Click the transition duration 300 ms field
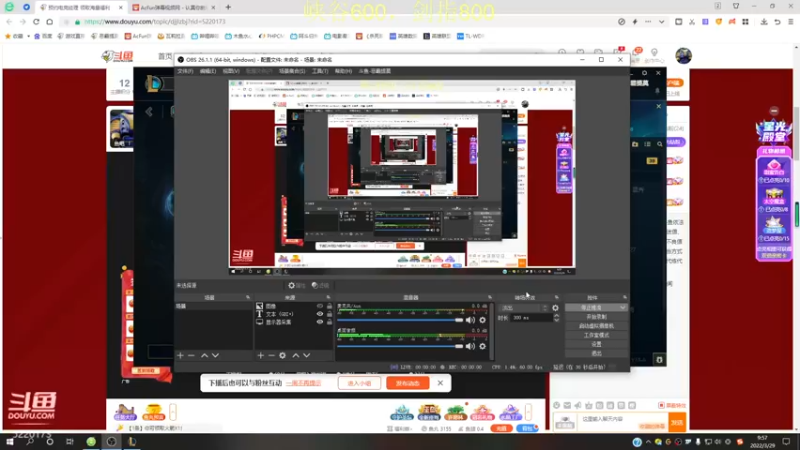Viewport: 800px width, 450px height. [x=532, y=317]
